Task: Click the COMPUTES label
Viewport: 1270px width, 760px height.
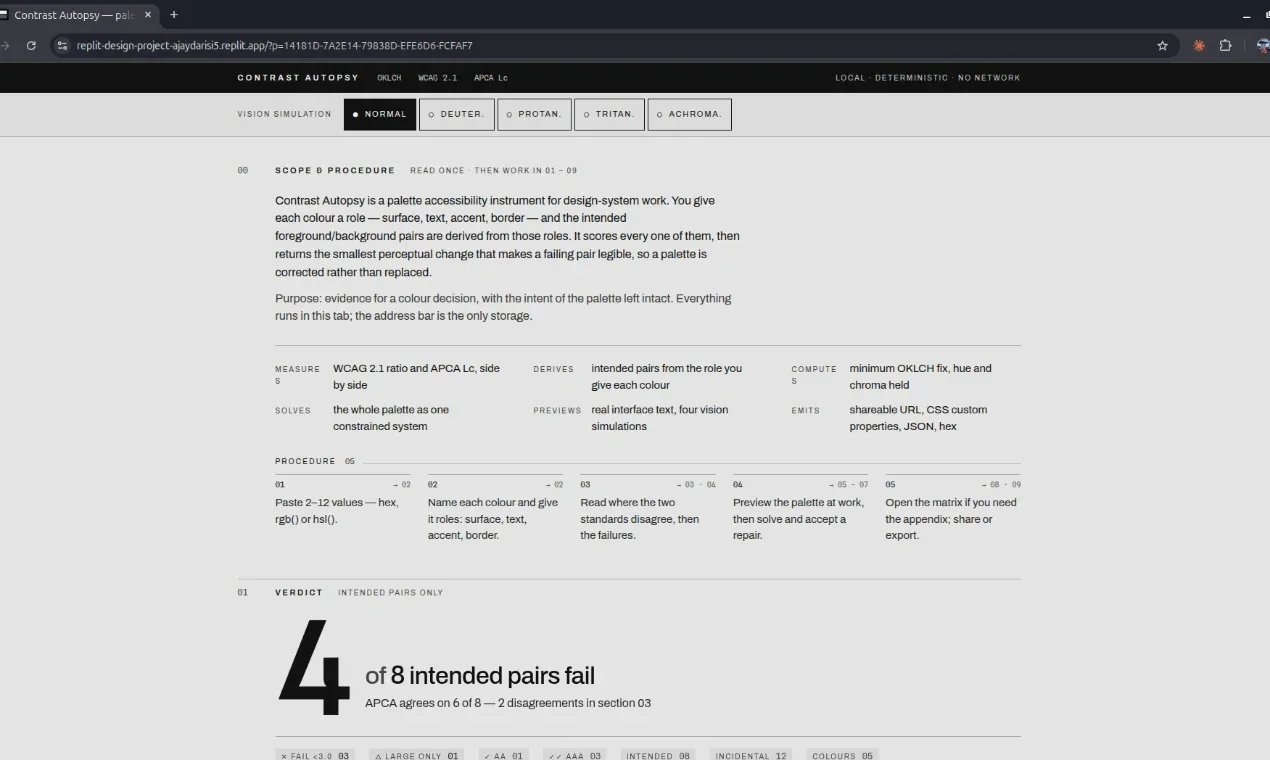Action: point(814,374)
